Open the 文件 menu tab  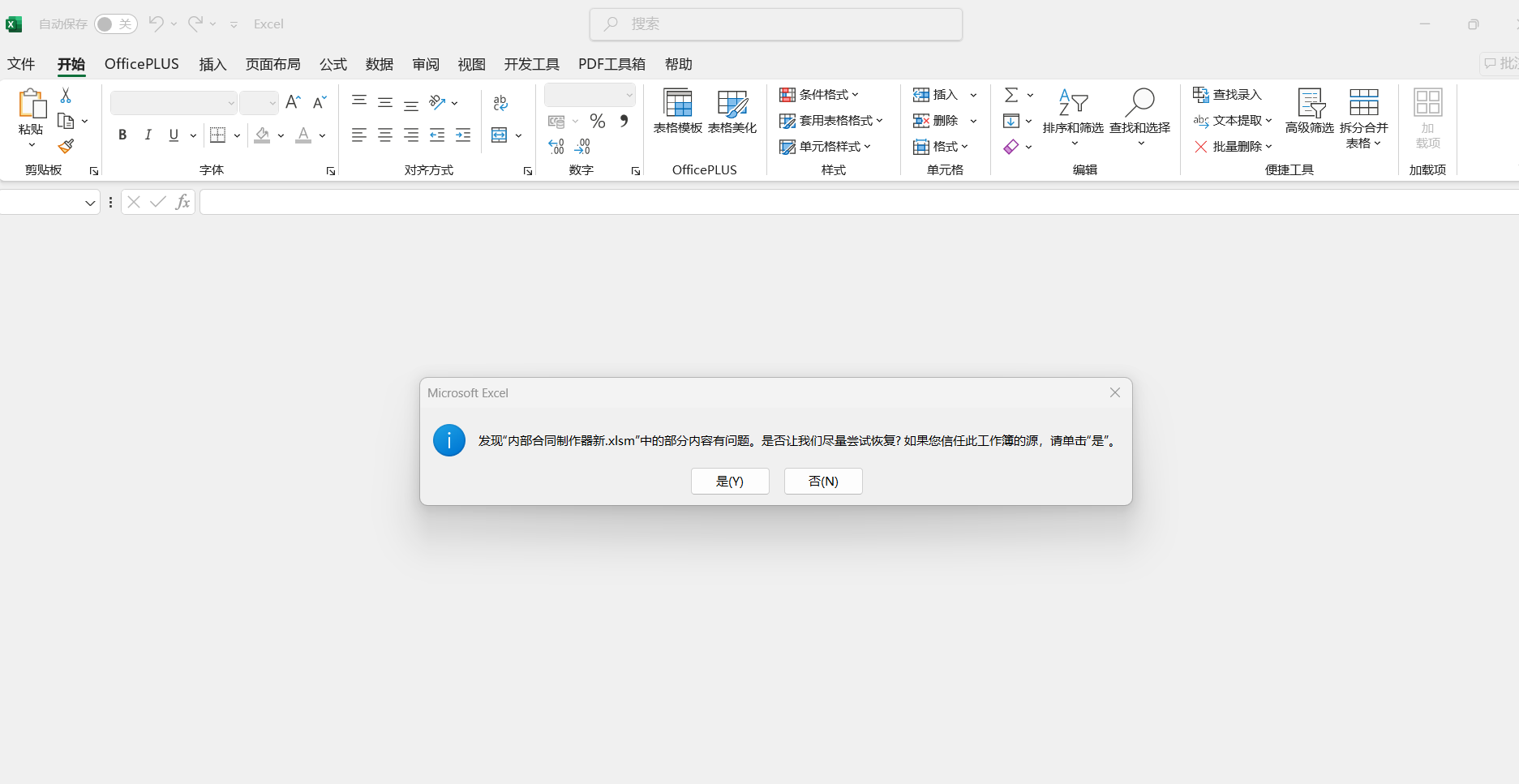(x=21, y=64)
